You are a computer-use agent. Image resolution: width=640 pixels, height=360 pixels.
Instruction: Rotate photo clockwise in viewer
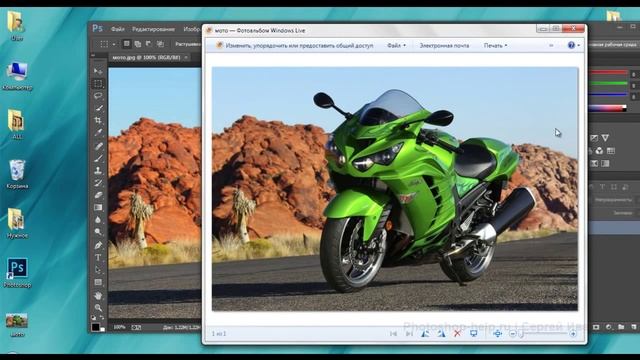(x=441, y=333)
